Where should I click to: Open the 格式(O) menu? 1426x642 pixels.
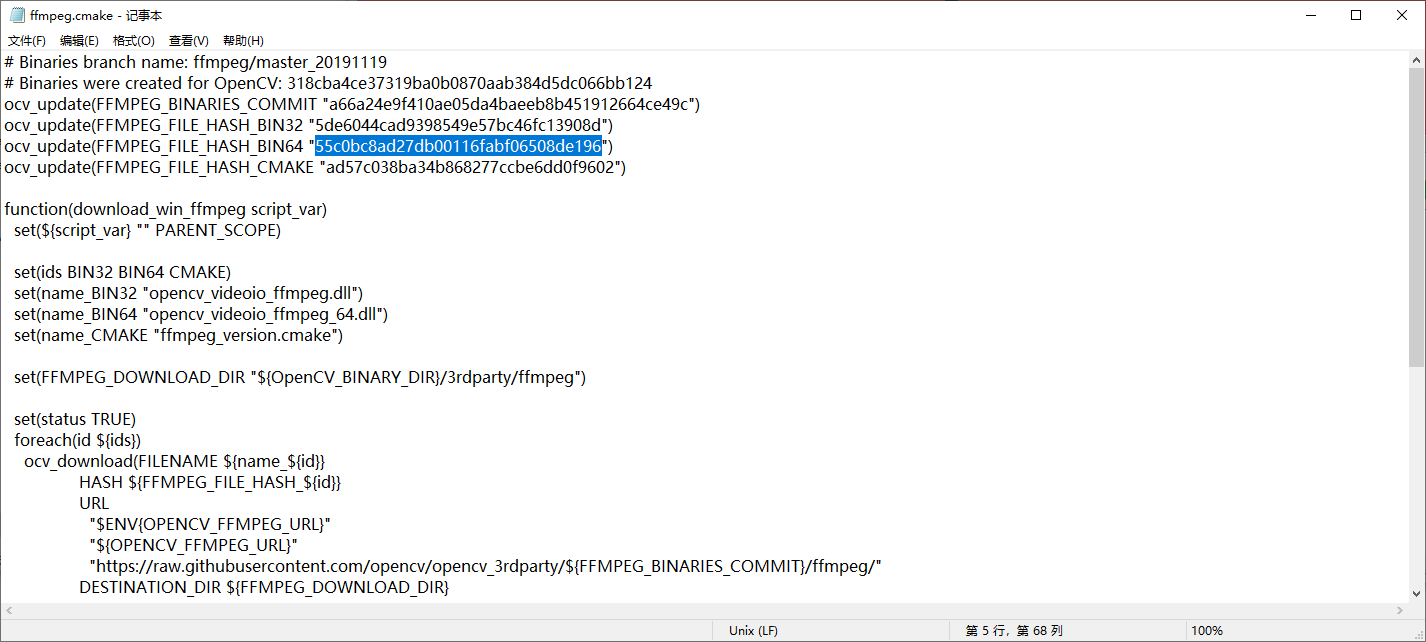(x=134, y=41)
